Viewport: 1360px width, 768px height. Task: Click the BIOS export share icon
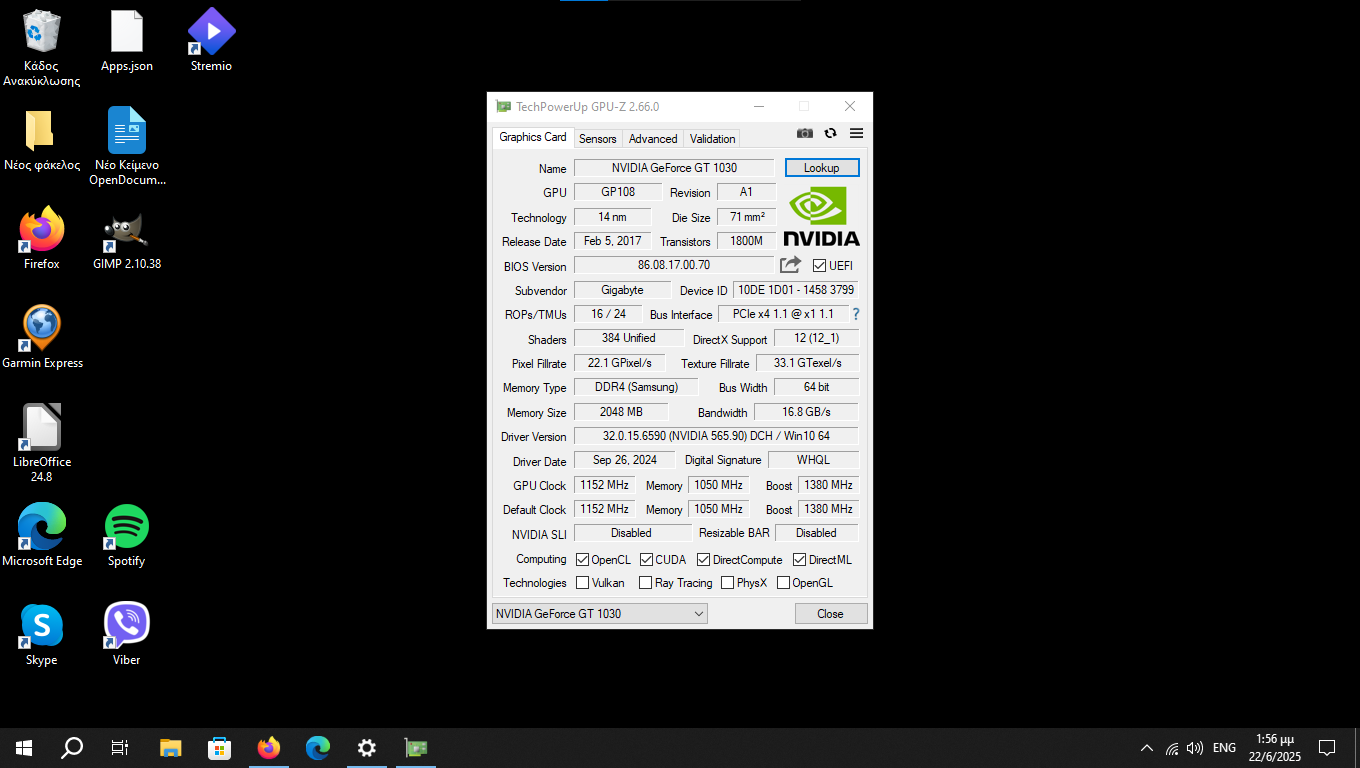(x=790, y=265)
